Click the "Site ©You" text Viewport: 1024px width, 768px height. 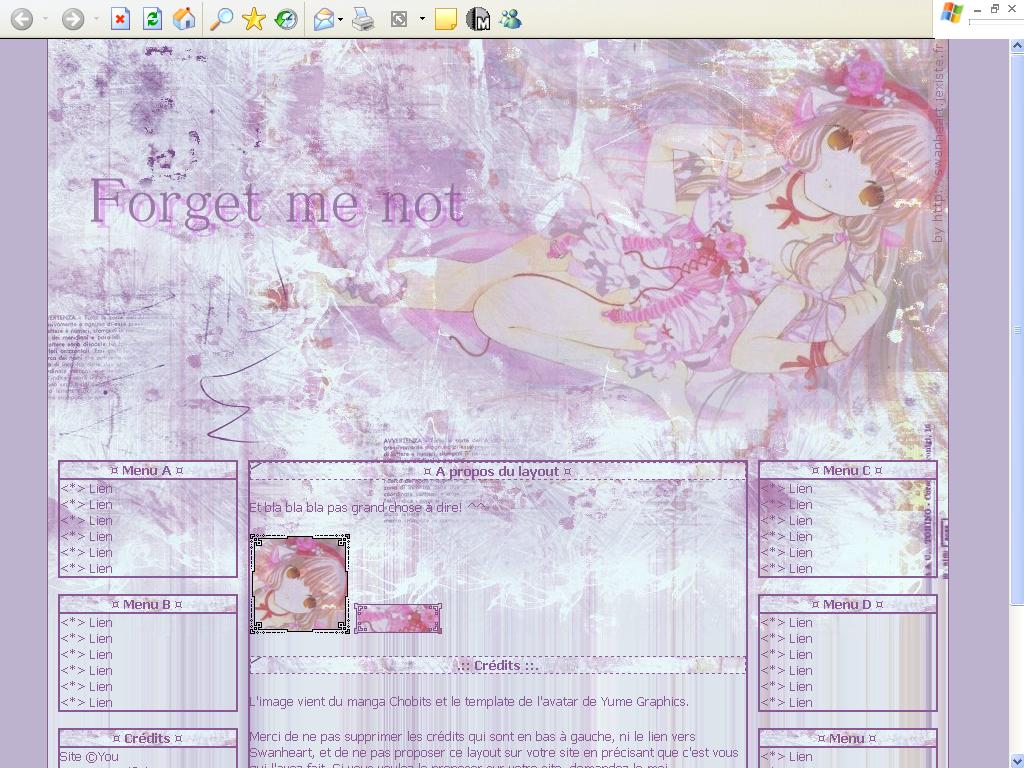(x=89, y=756)
